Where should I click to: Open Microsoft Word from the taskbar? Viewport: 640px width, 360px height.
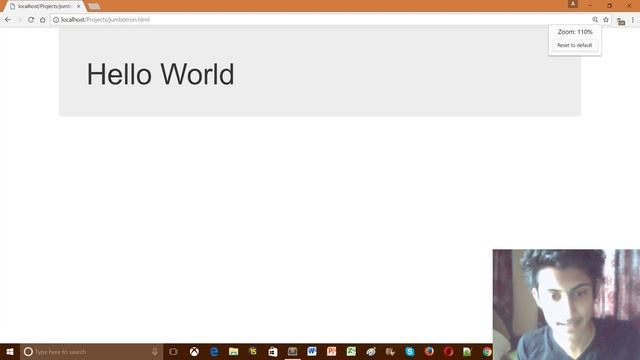(312, 351)
